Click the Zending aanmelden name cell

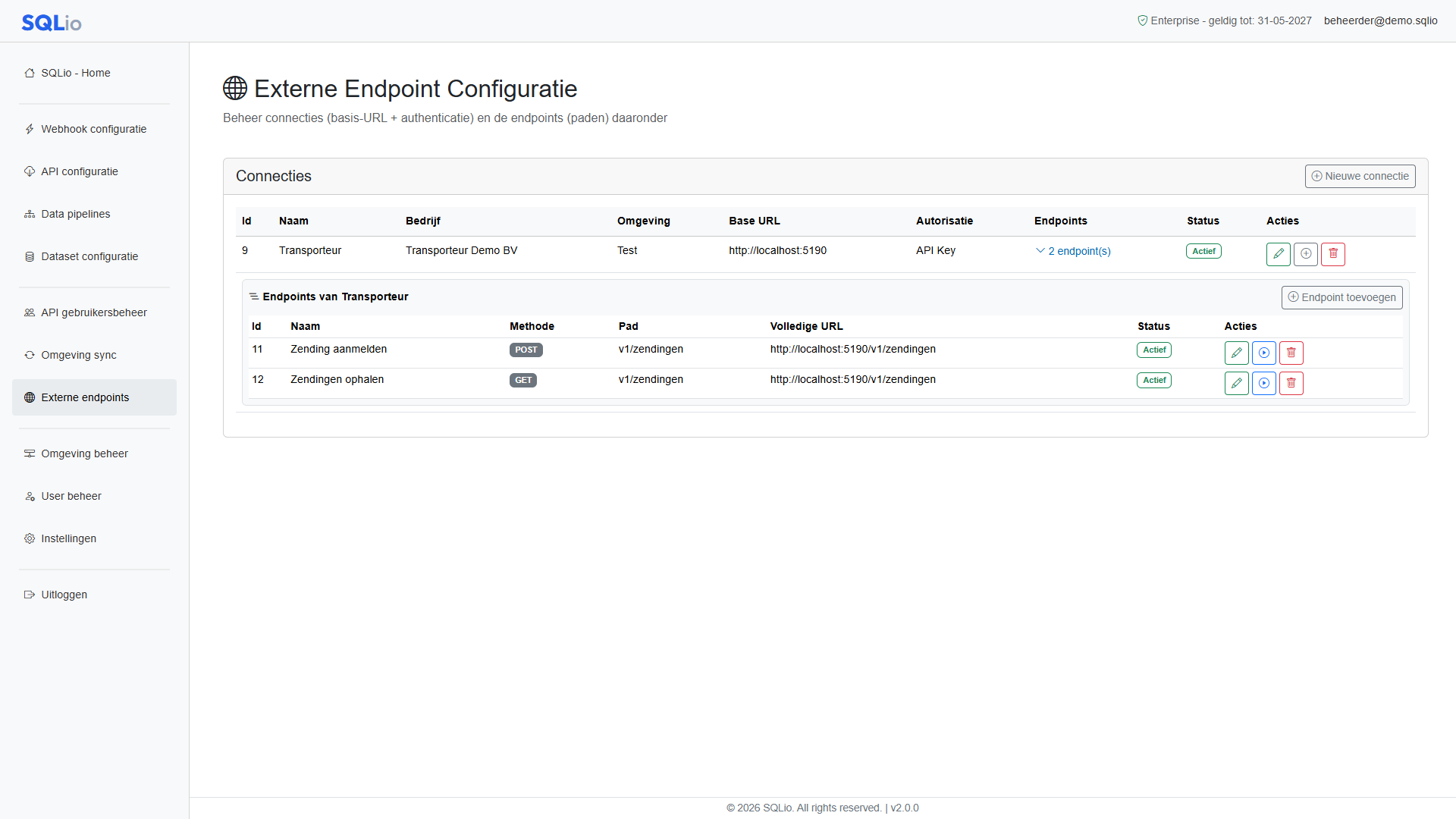(x=338, y=349)
